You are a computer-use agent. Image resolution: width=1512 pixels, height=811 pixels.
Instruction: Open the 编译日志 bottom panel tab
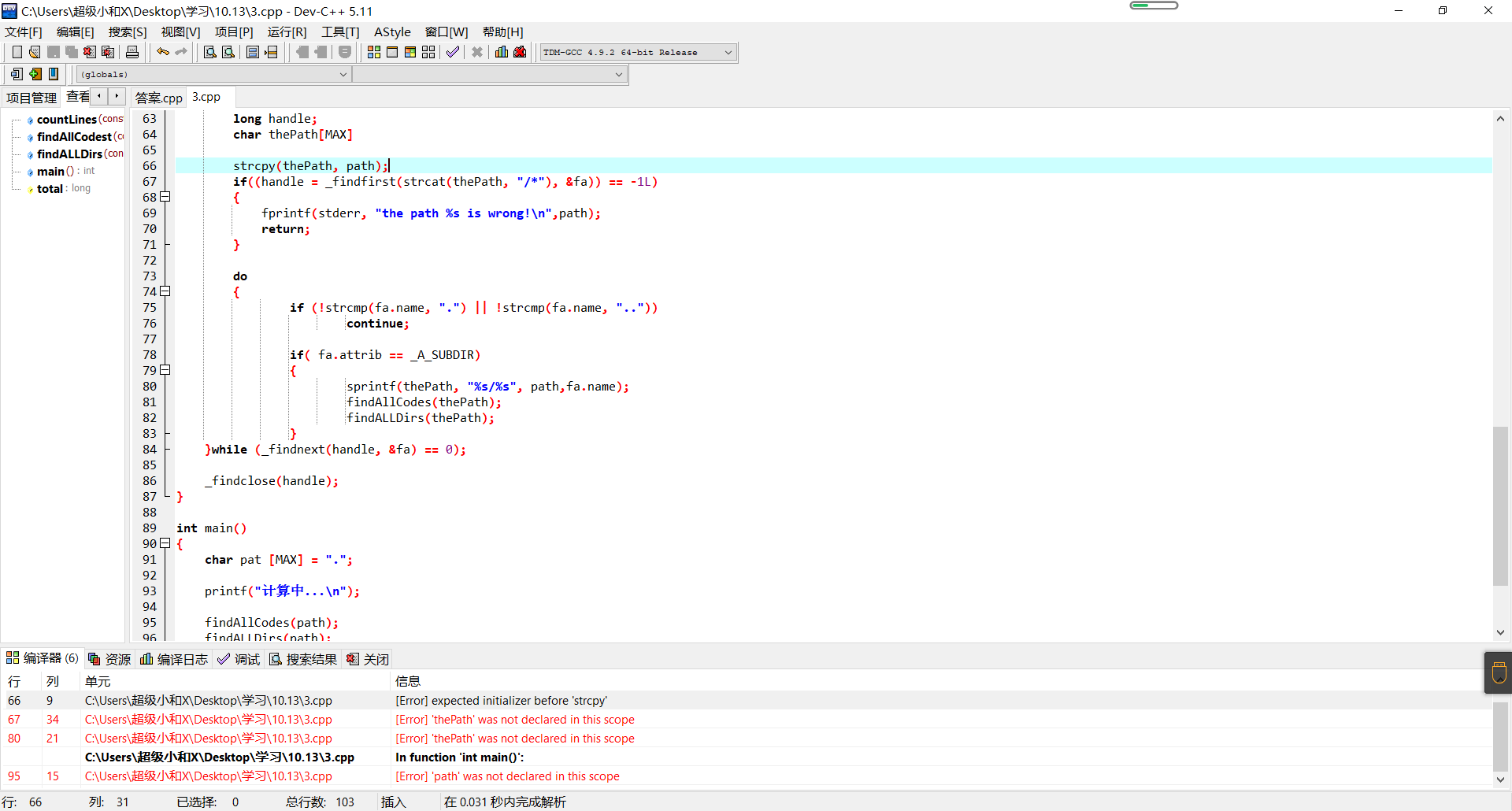pos(174,659)
